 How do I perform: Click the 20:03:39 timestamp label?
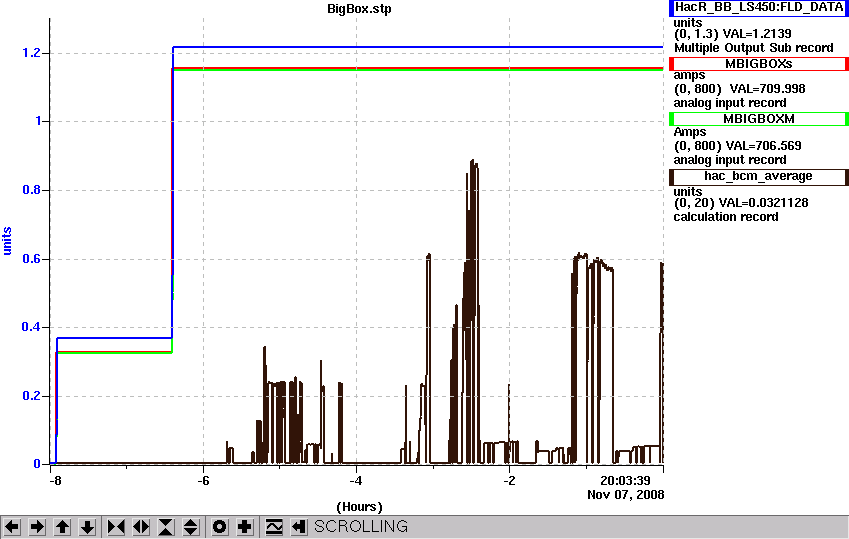[625, 481]
